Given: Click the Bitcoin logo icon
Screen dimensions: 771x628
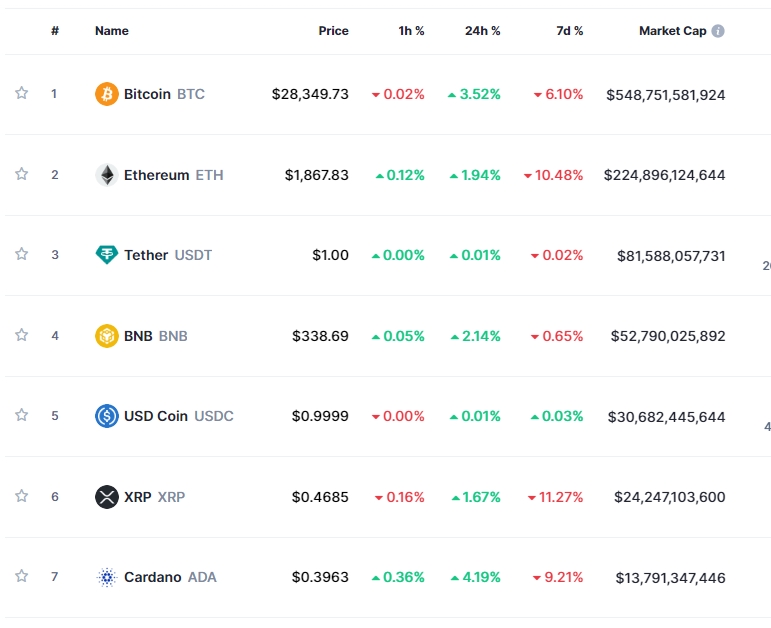Looking at the screenshot, I should click(x=106, y=94).
